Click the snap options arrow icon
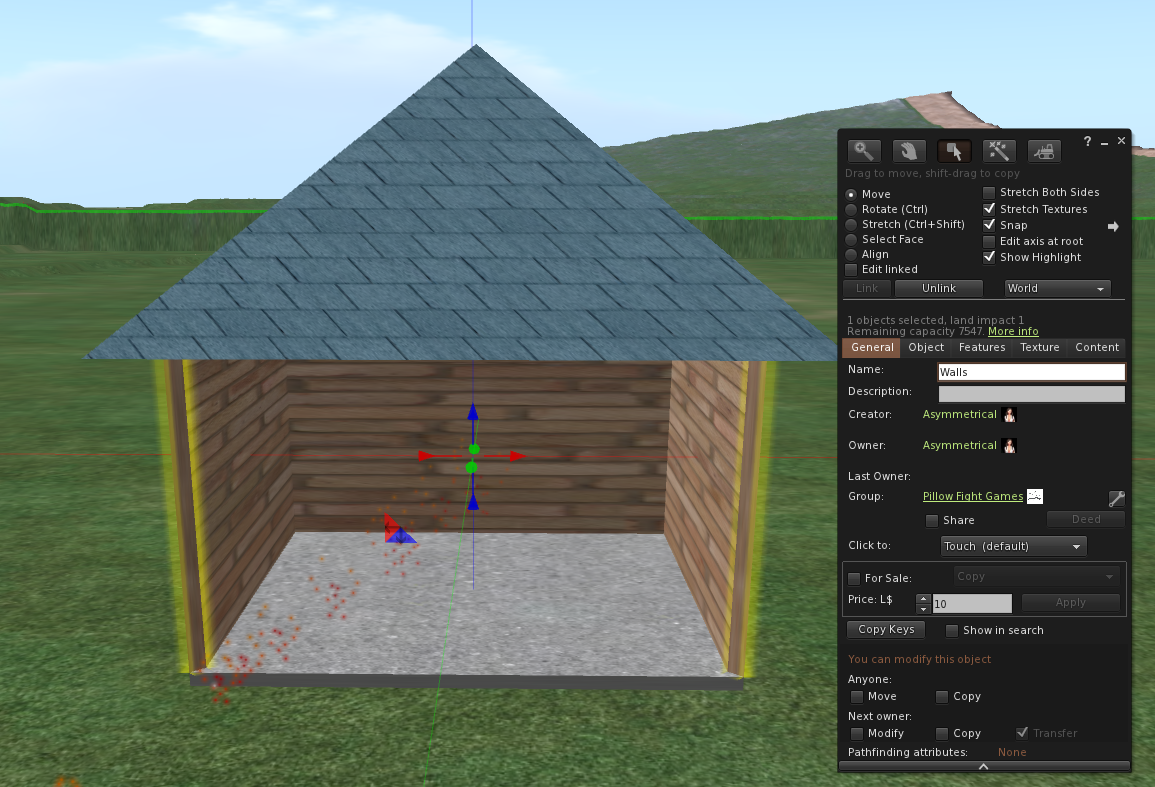 (x=1113, y=226)
